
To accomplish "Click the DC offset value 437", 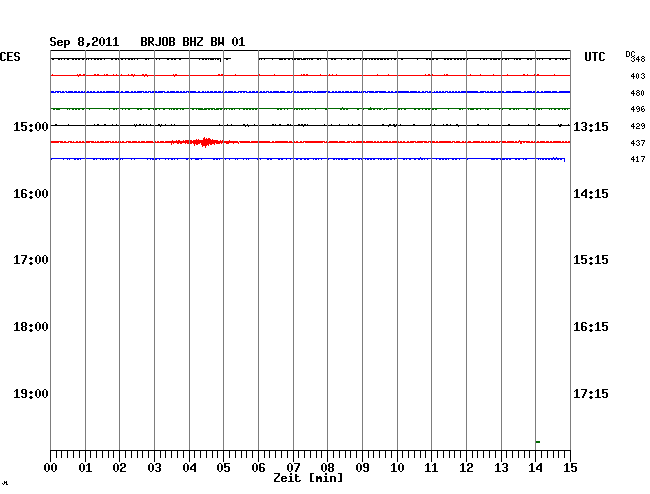I will click(x=638, y=143).
